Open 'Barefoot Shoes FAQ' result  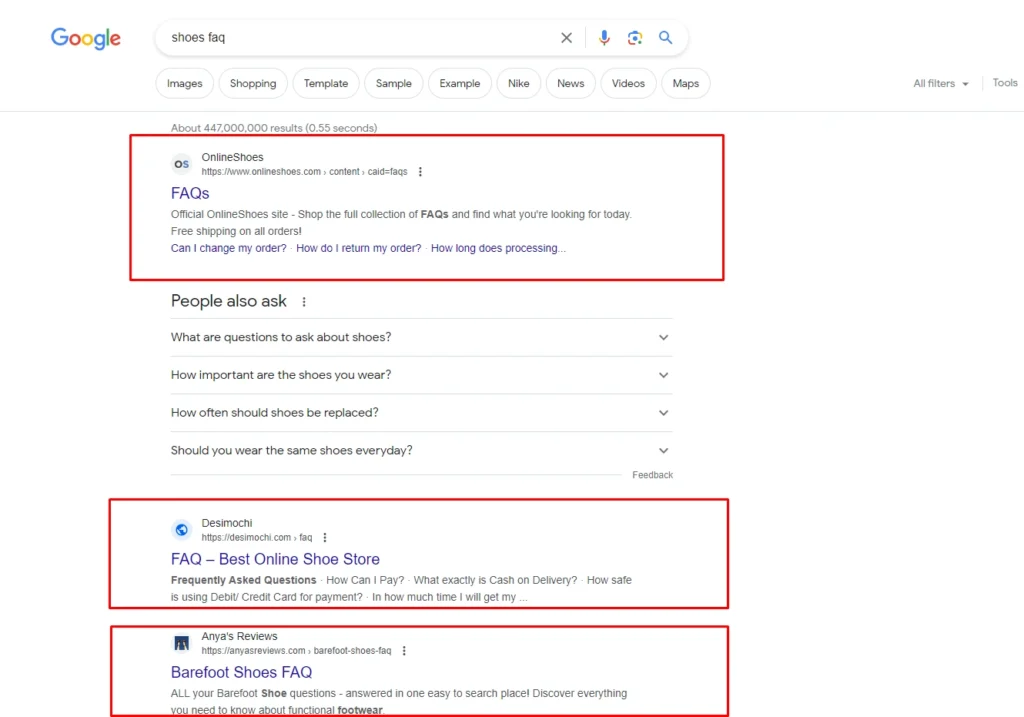point(241,672)
